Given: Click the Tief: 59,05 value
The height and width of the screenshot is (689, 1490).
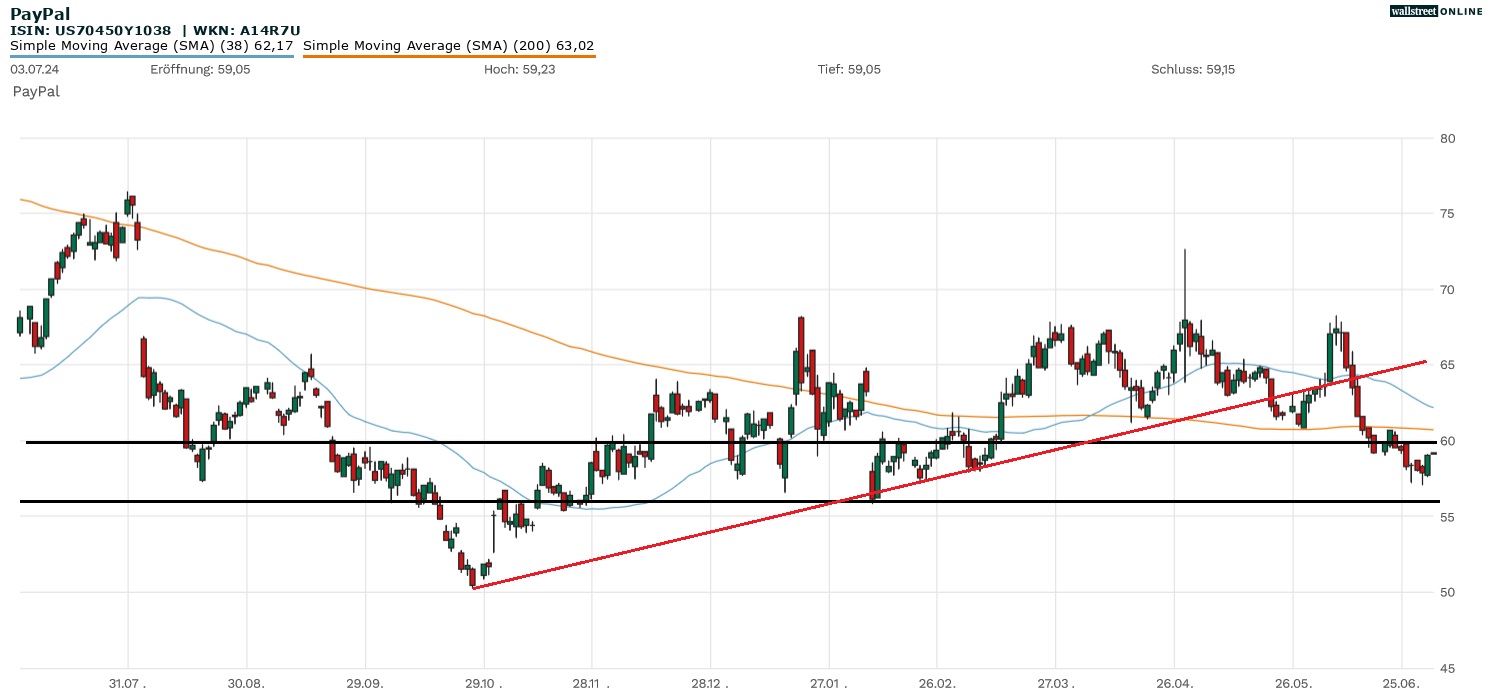Looking at the screenshot, I should click(849, 69).
